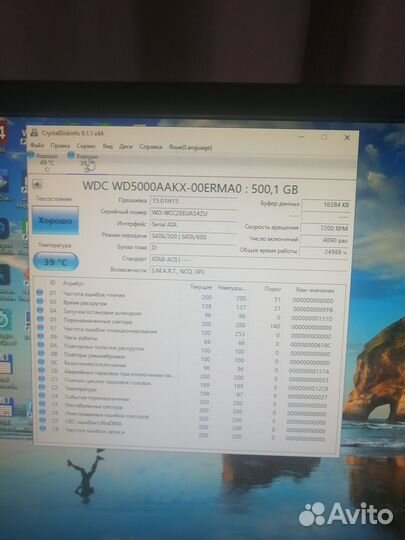Open the Диск menu

coord(126,147)
